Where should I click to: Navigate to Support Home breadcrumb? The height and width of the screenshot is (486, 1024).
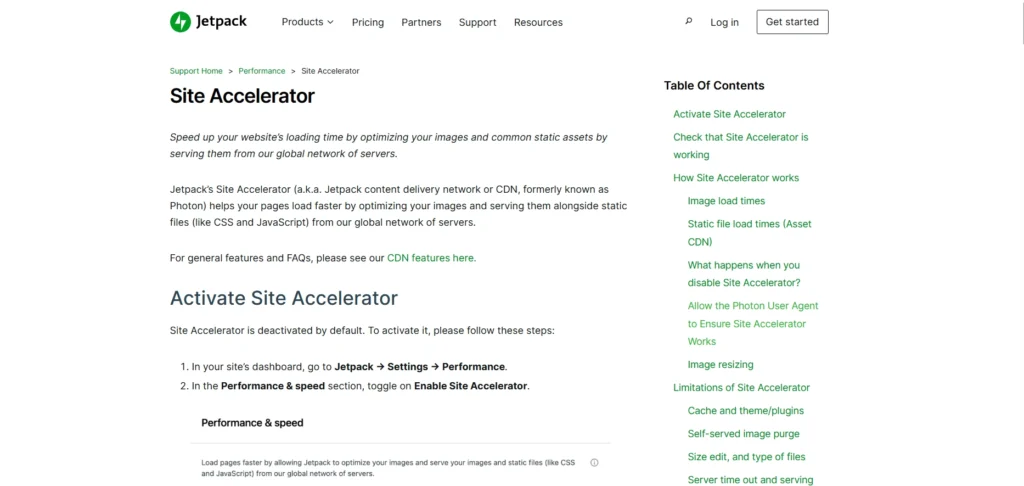(196, 71)
